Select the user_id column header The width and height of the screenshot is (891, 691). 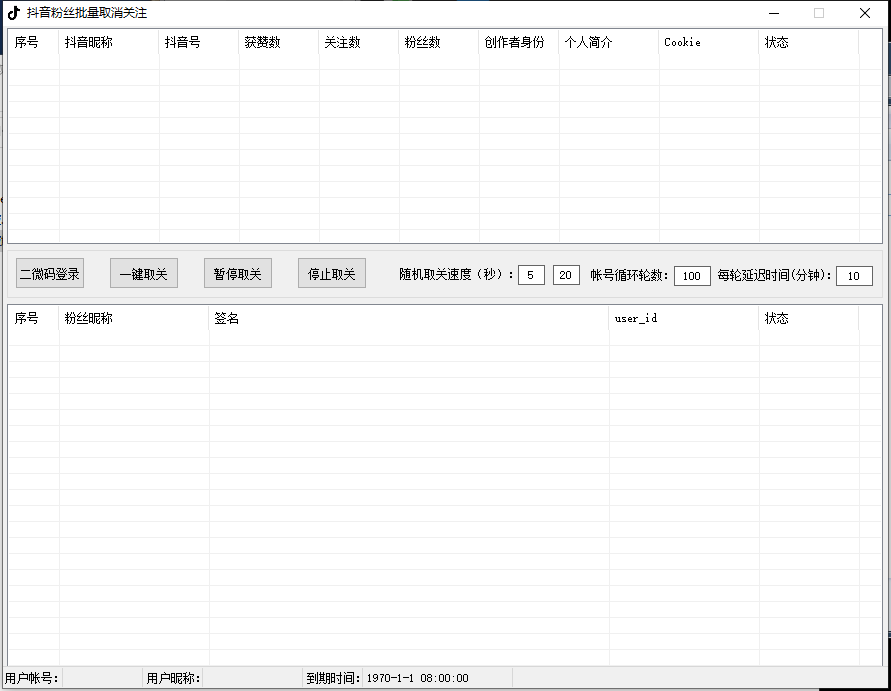684,318
